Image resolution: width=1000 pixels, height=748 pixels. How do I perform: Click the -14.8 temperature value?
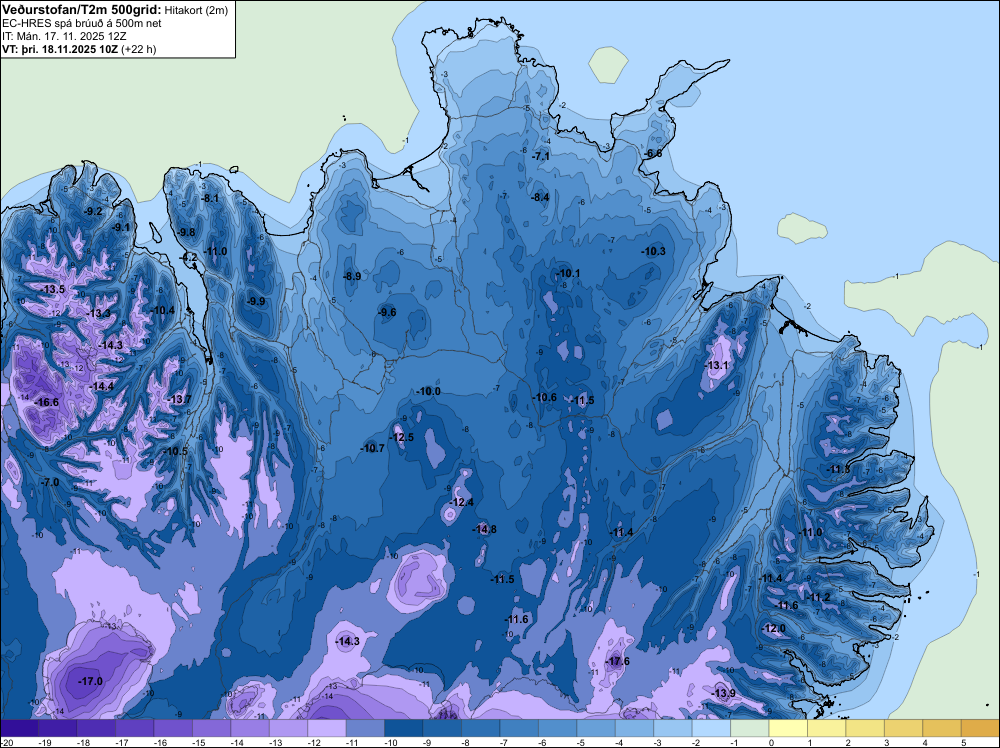pyautogui.click(x=485, y=529)
